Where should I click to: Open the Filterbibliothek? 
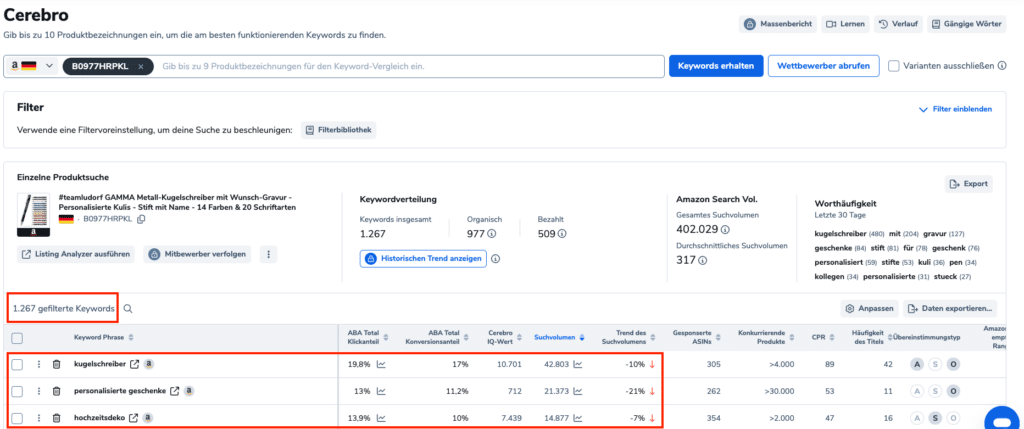tap(338, 130)
